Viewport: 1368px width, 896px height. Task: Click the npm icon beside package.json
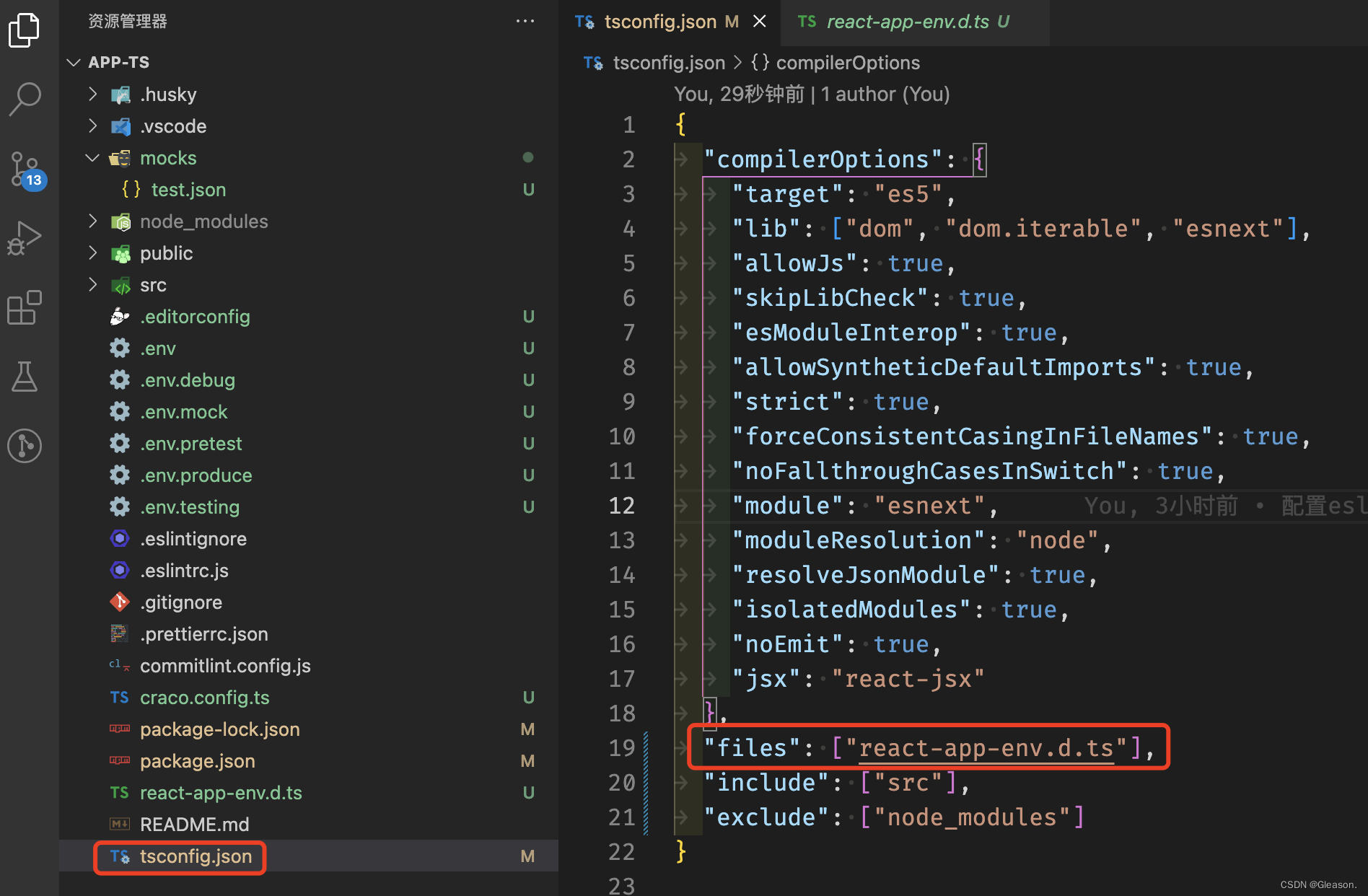click(x=120, y=760)
